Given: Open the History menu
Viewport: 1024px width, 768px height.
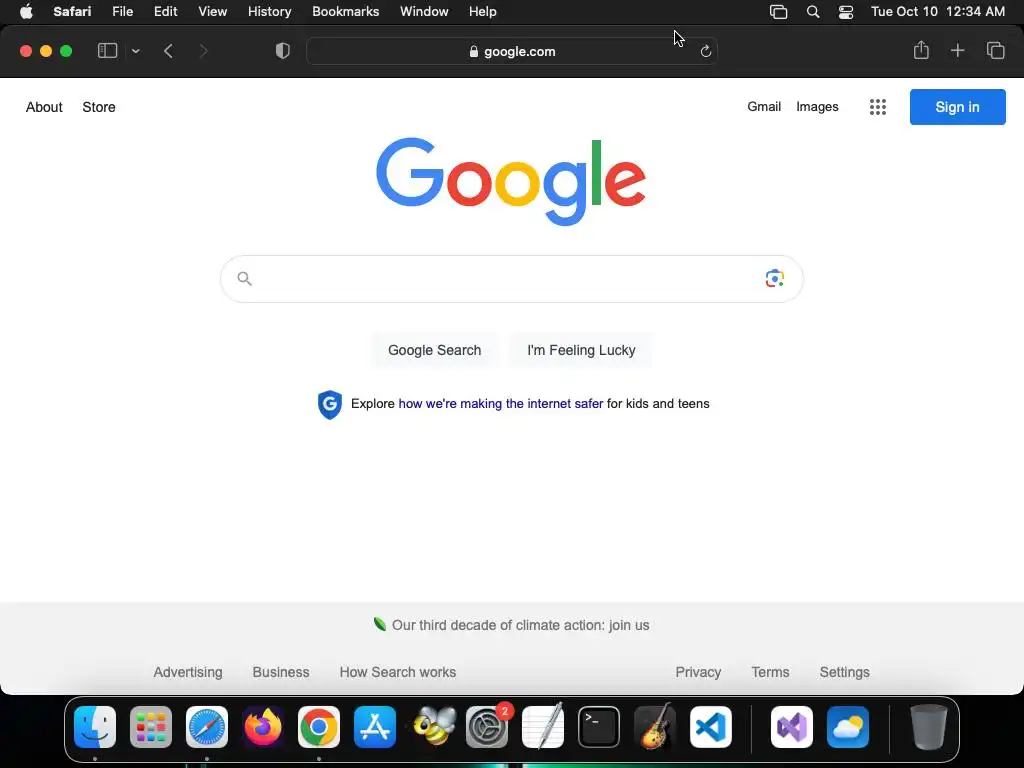Looking at the screenshot, I should [x=269, y=11].
